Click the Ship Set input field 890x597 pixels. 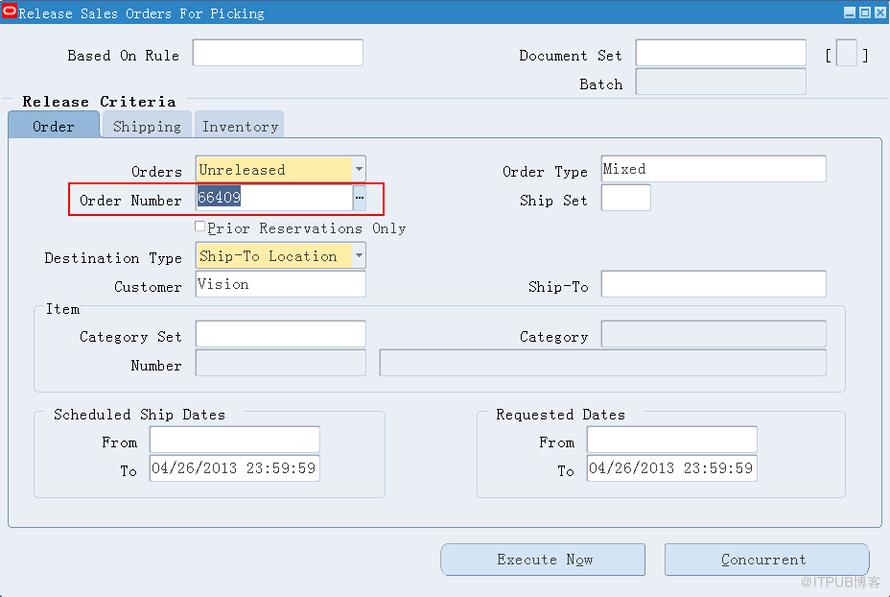click(625, 198)
